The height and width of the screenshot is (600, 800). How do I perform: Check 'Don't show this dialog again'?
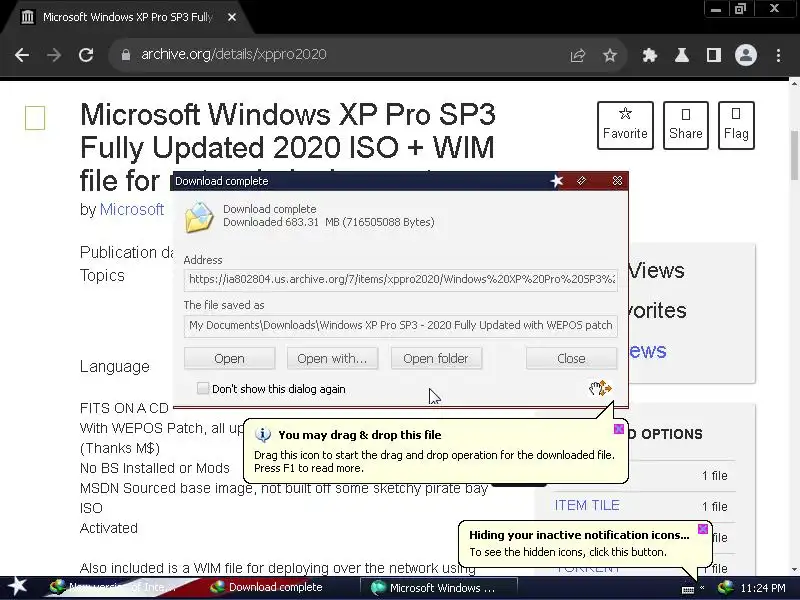point(203,389)
